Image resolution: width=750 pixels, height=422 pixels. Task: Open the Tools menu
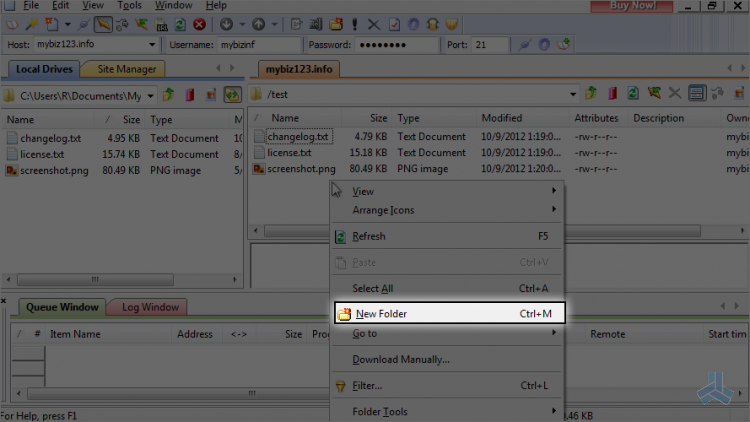(129, 6)
